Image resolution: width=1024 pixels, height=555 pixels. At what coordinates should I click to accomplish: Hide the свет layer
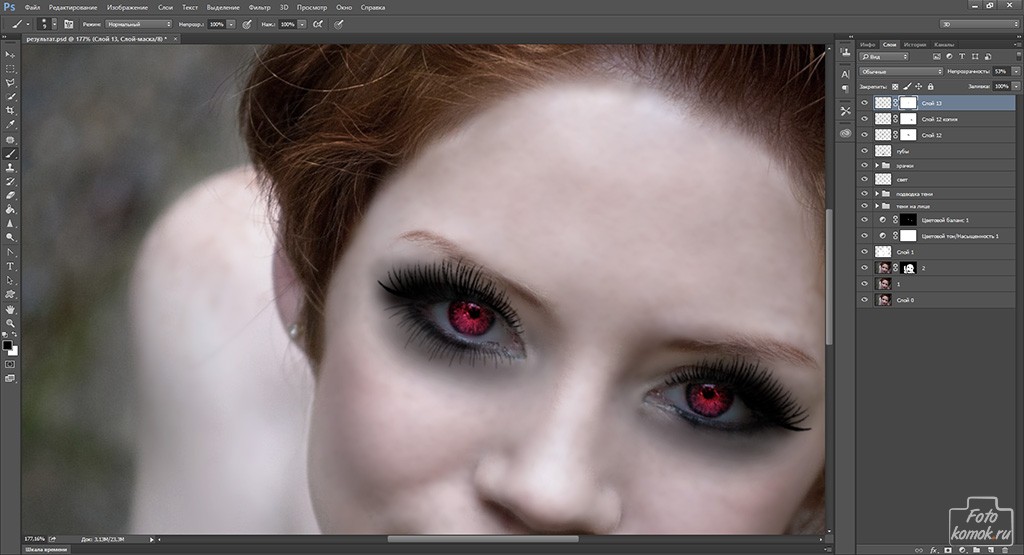coord(865,179)
